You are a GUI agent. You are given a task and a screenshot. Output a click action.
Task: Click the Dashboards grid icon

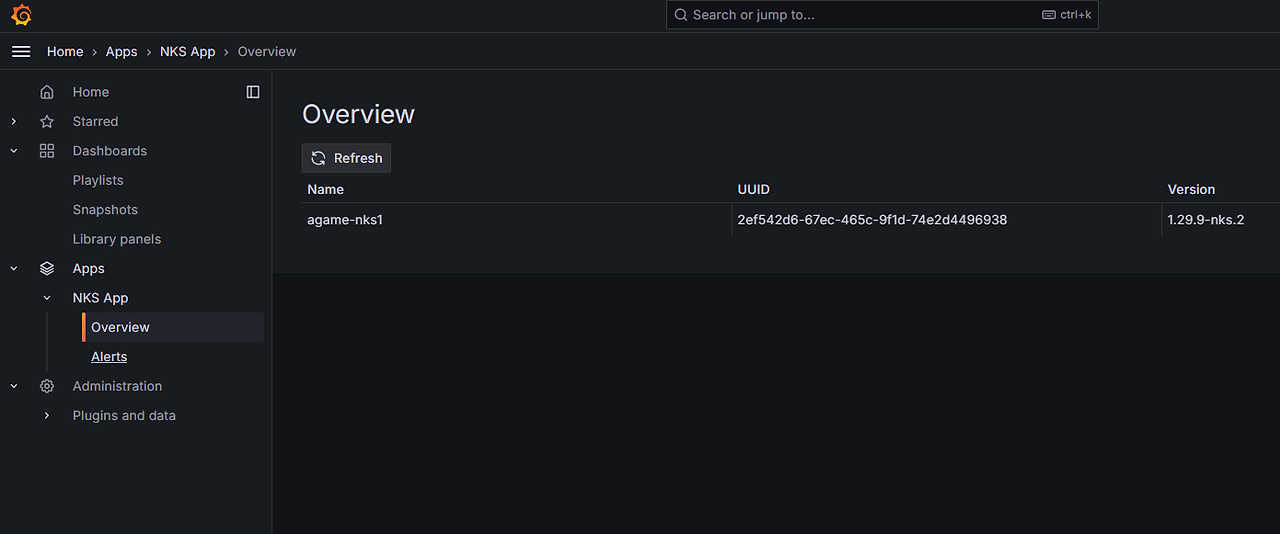tap(47, 151)
